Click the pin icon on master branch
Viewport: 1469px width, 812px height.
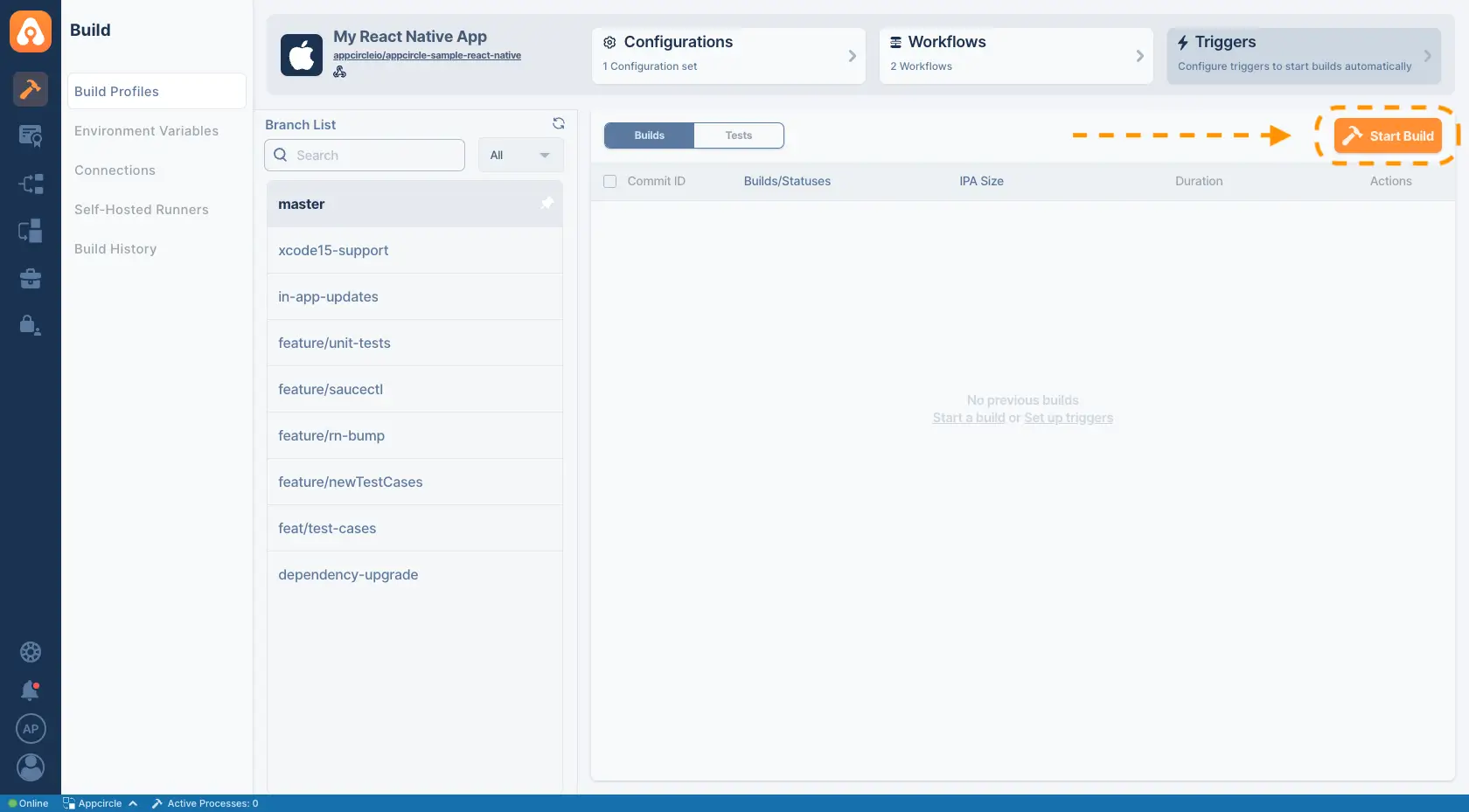coord(547,204)
